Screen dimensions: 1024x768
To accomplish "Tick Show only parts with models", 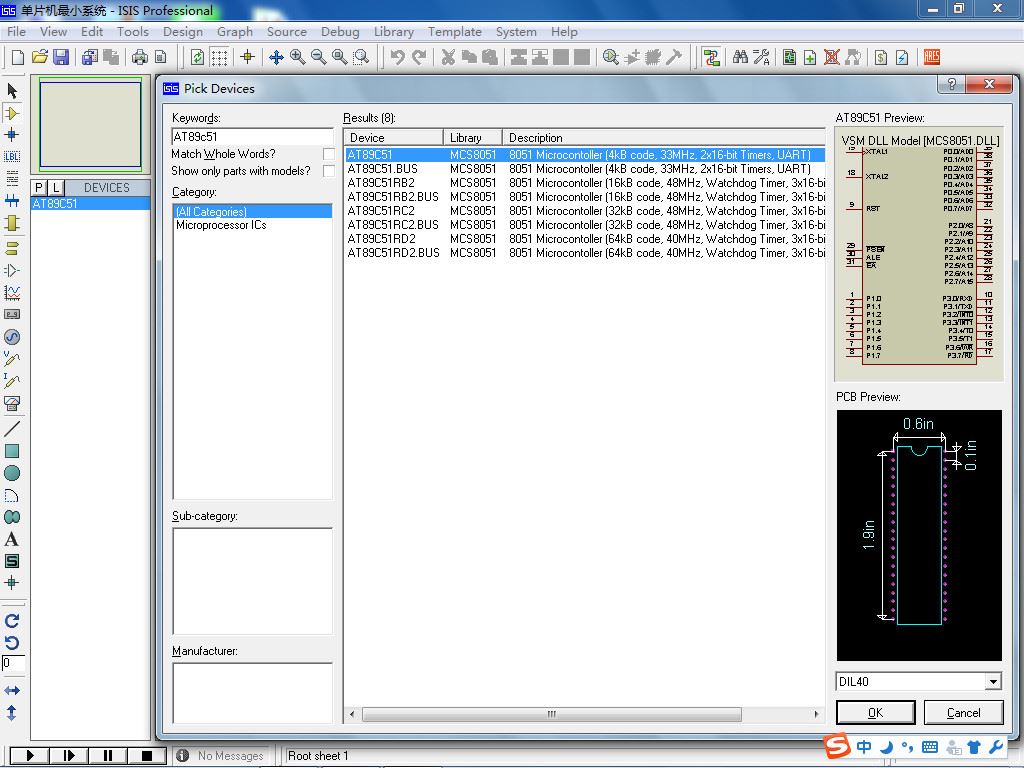I will pos(328,171).
